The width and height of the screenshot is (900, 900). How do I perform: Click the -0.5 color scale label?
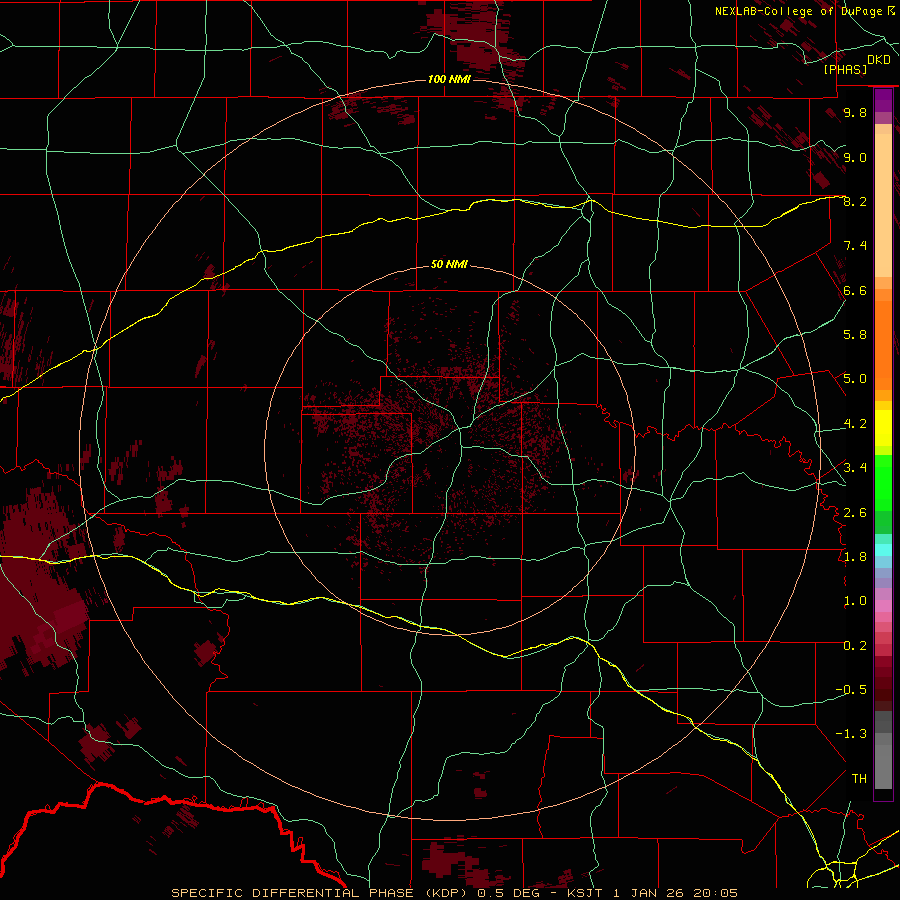pyautogui.click(x=851, y=690)
